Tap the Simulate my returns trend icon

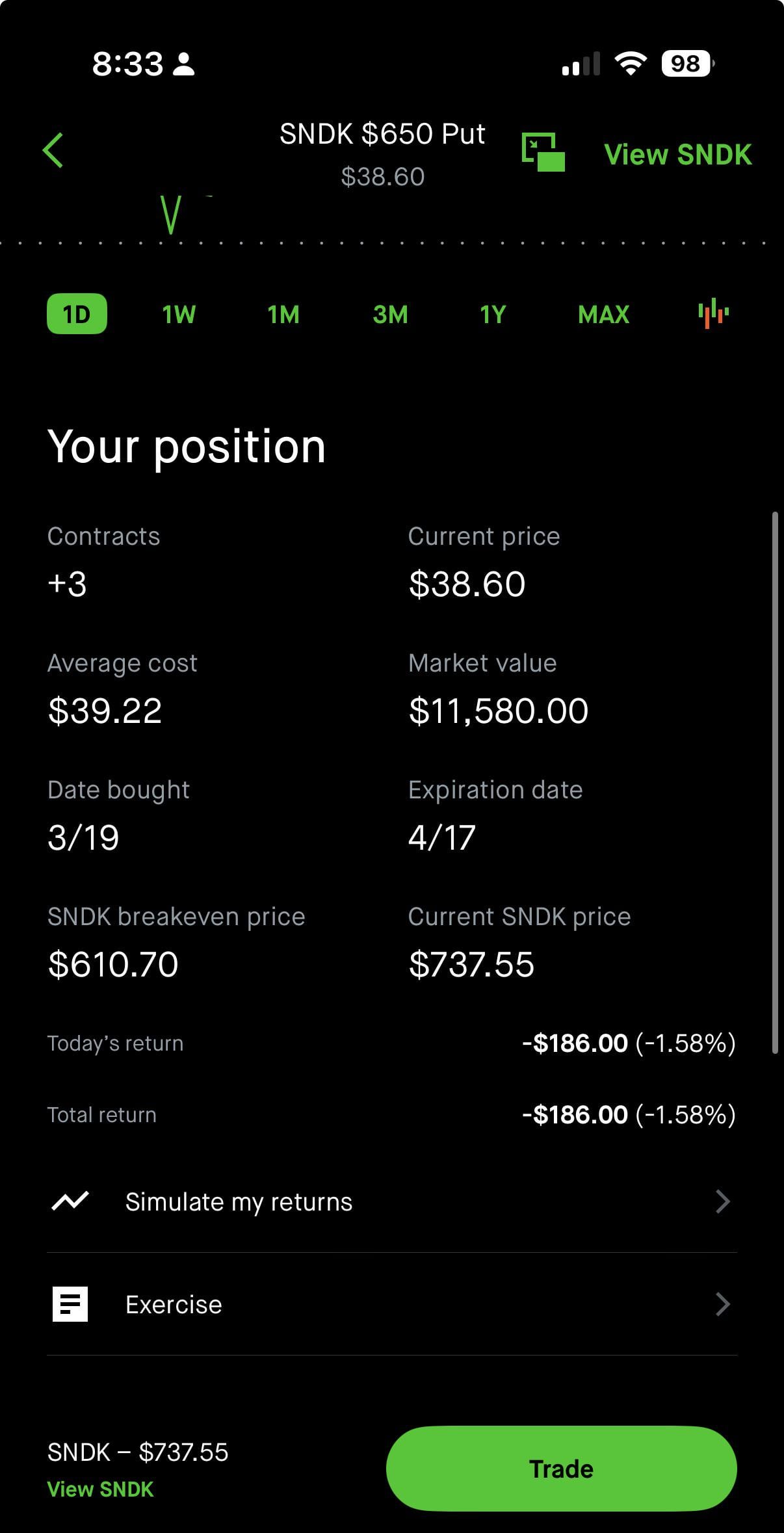pyautogui.click(x=70, y=1201)
